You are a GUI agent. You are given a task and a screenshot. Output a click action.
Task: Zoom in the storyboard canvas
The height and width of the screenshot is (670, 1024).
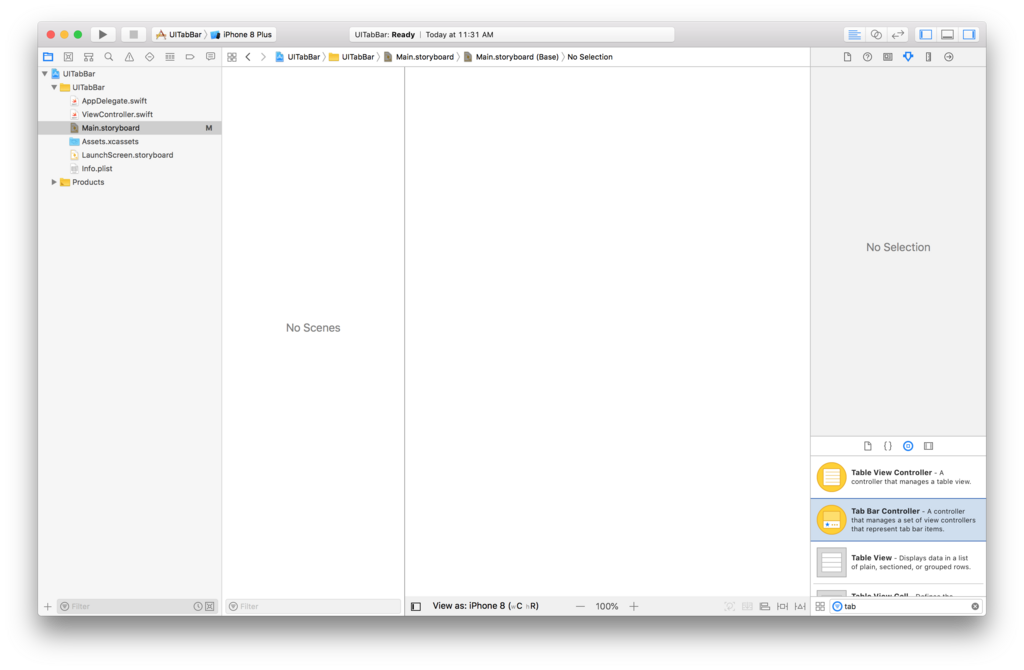[633, 607]
